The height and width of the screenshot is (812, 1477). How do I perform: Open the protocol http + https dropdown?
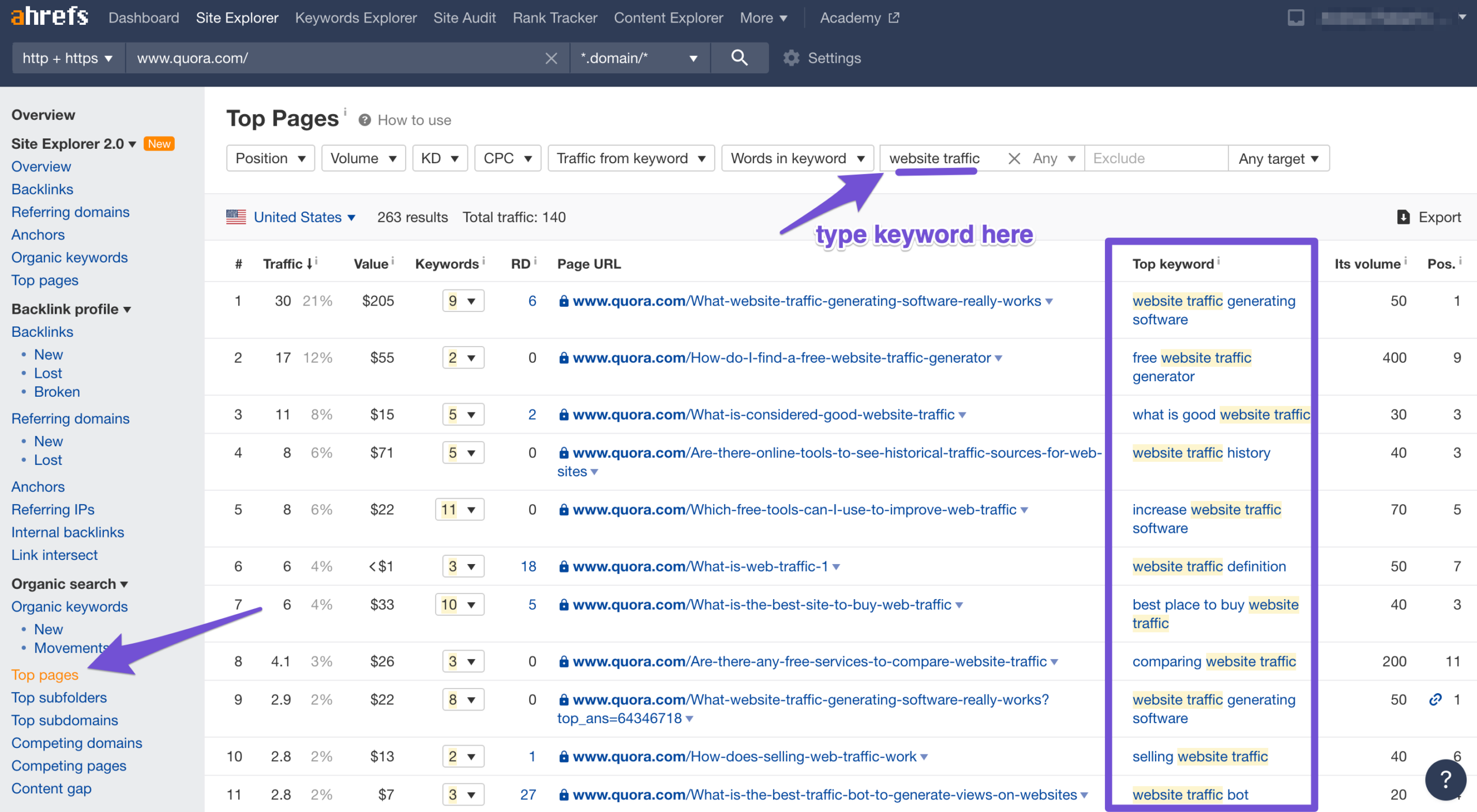(69, 58)
